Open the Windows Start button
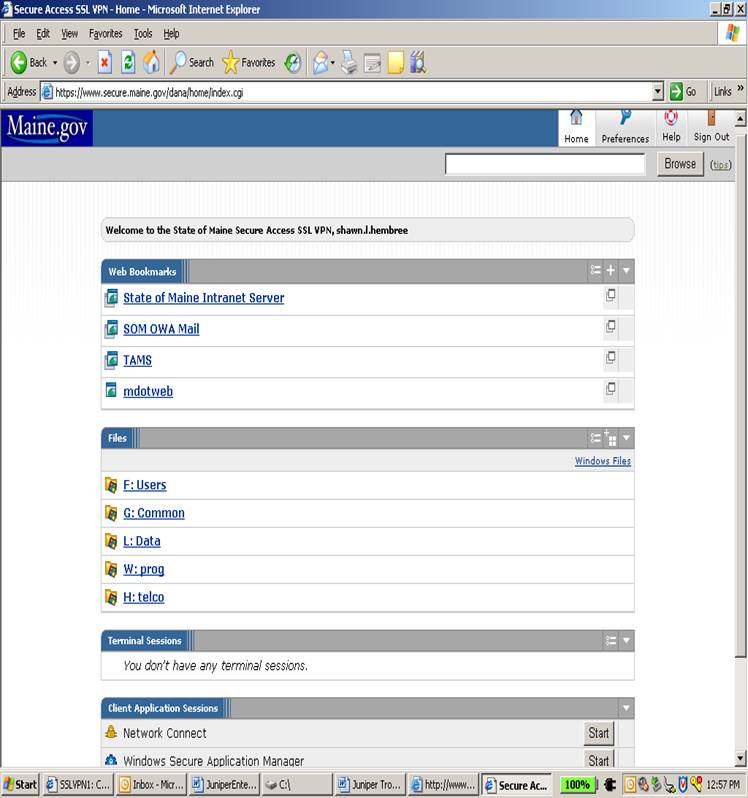This screenshot has height=798, width=748. 20,785
